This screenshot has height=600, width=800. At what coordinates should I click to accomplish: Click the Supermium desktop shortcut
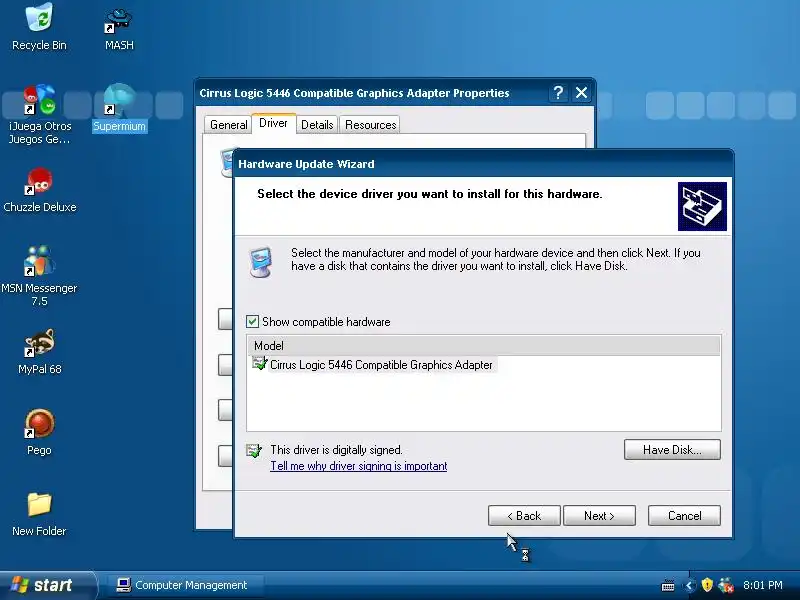(119, 108)
